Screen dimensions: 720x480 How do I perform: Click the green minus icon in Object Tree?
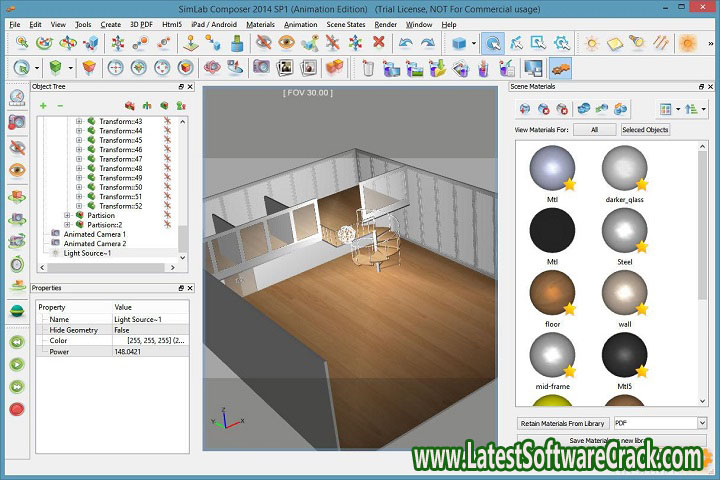point(60,106)
